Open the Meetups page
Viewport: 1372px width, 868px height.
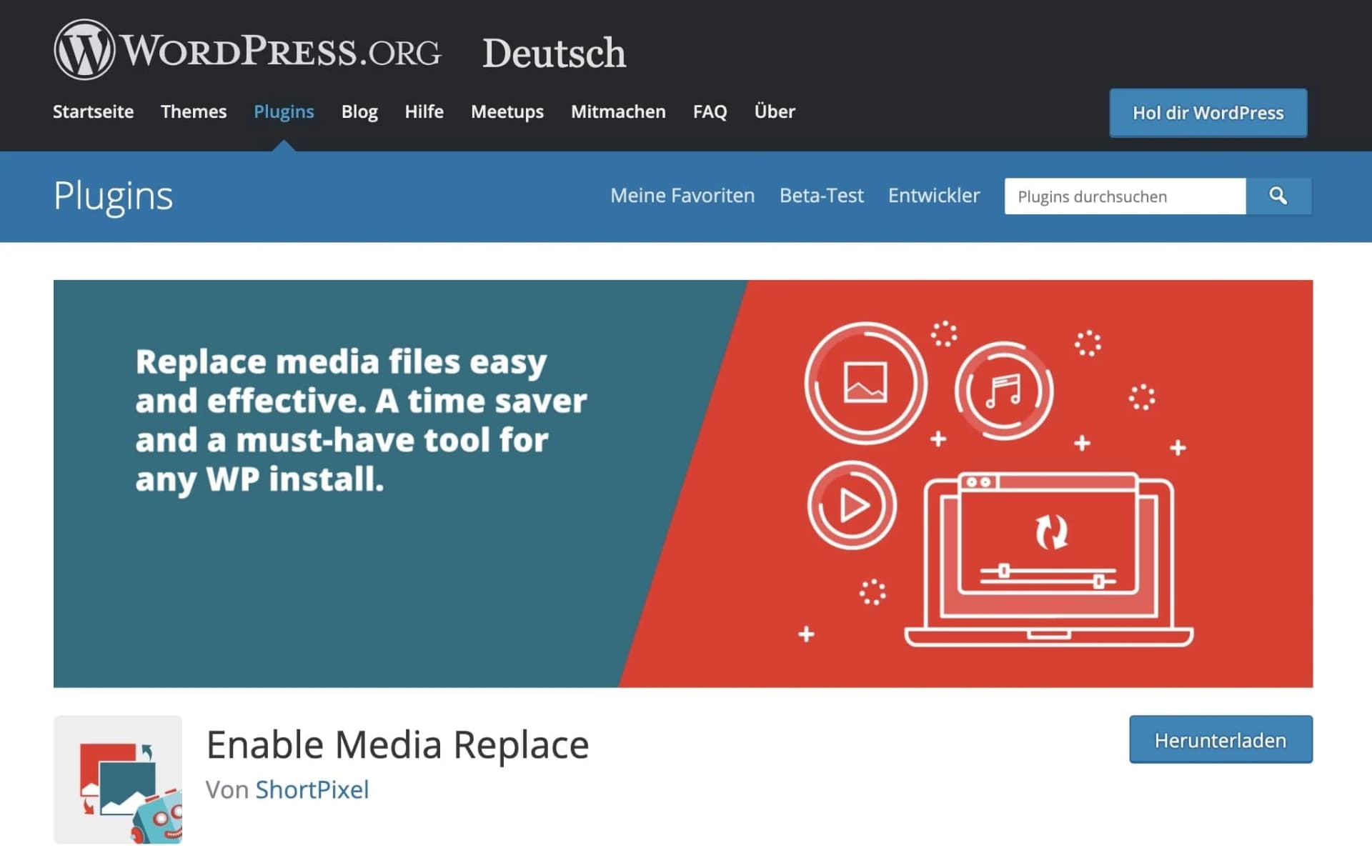507,111
